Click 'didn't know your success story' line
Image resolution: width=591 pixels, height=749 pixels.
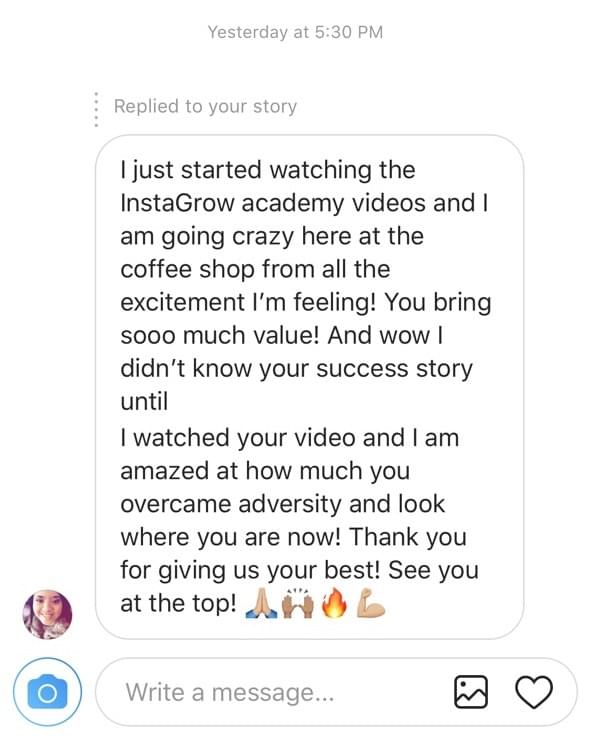pyautogui.click(x=296, y=369)
